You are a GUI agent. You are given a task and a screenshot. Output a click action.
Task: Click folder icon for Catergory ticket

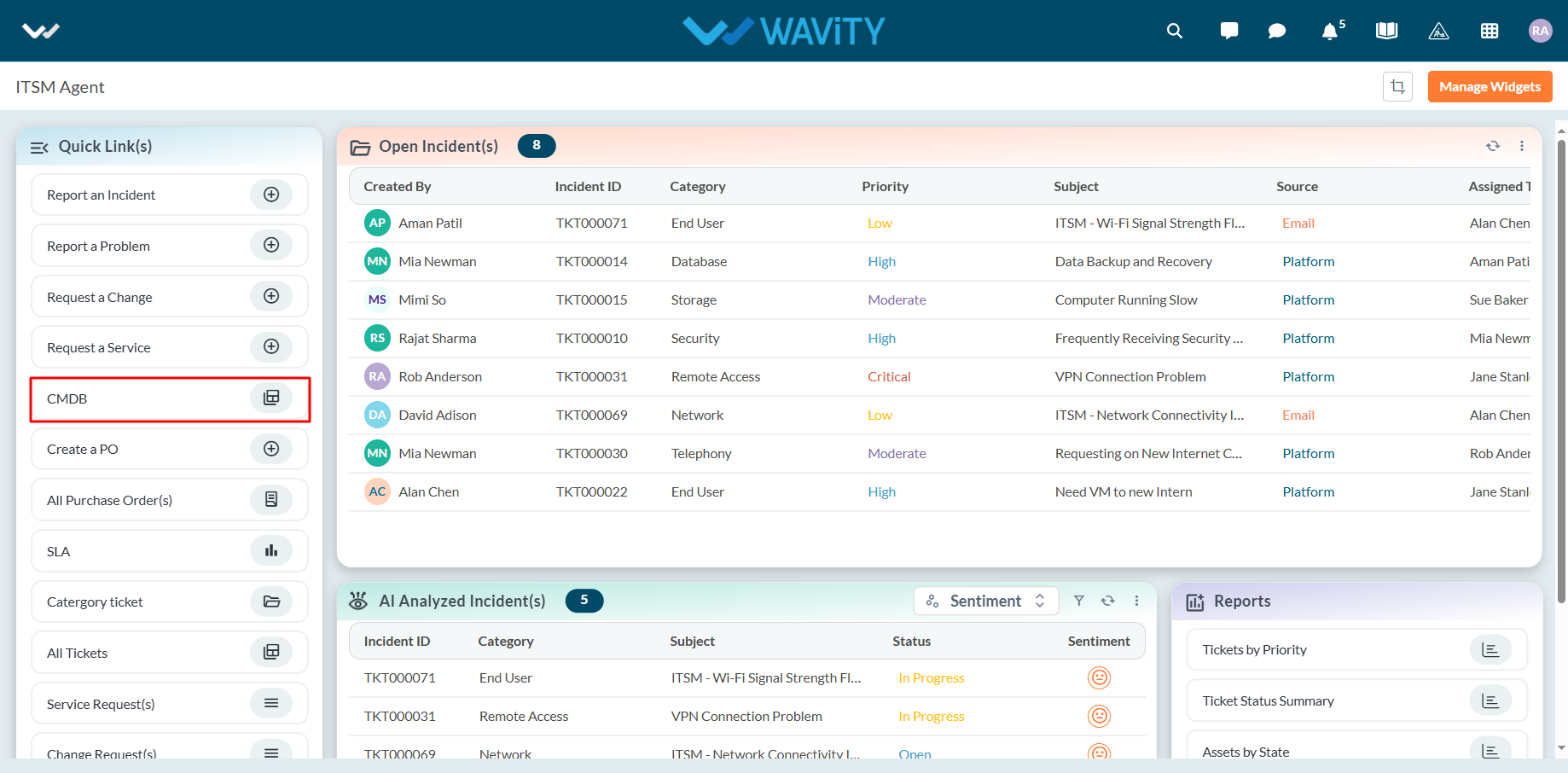point(271,602)
